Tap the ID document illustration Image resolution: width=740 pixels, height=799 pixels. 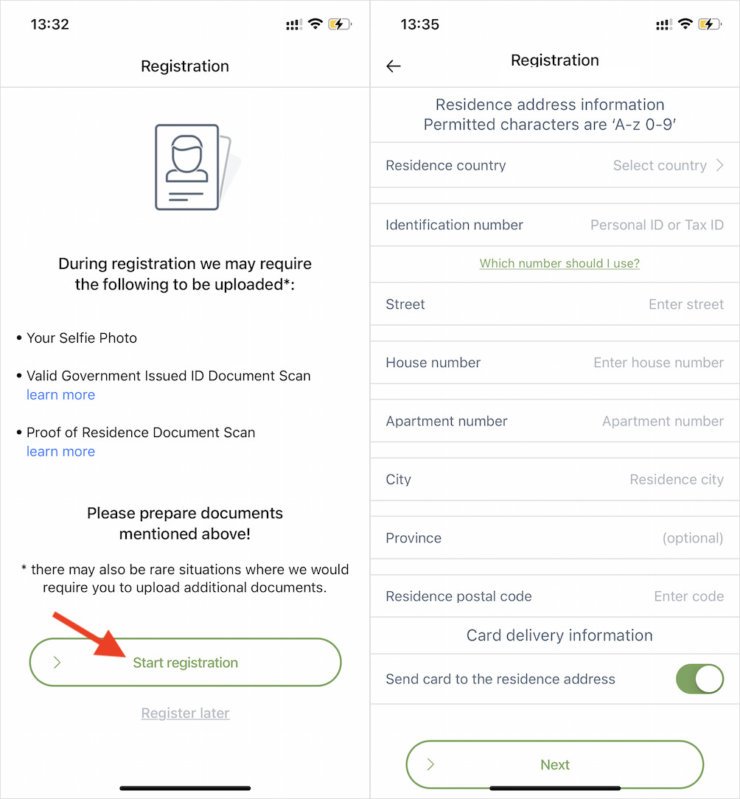[x=191, y=167]
